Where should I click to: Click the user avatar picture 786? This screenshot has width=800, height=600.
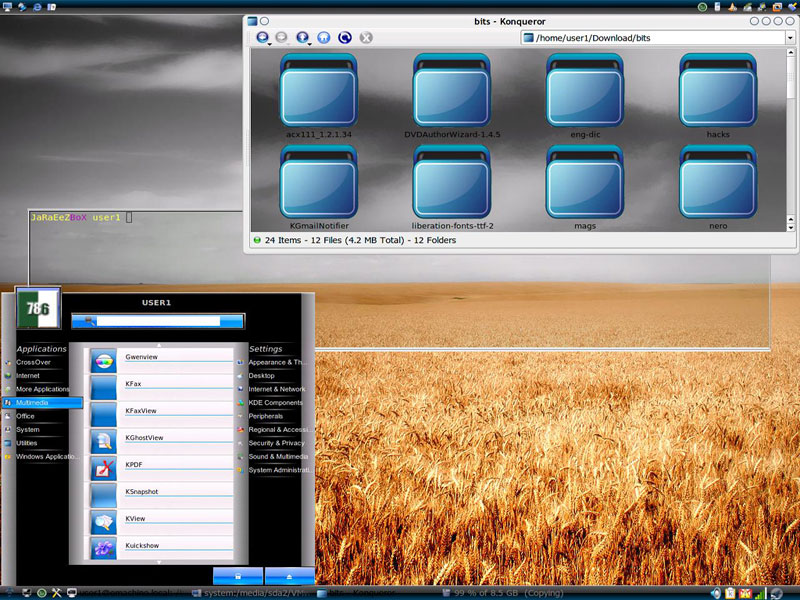coord(38,308)
